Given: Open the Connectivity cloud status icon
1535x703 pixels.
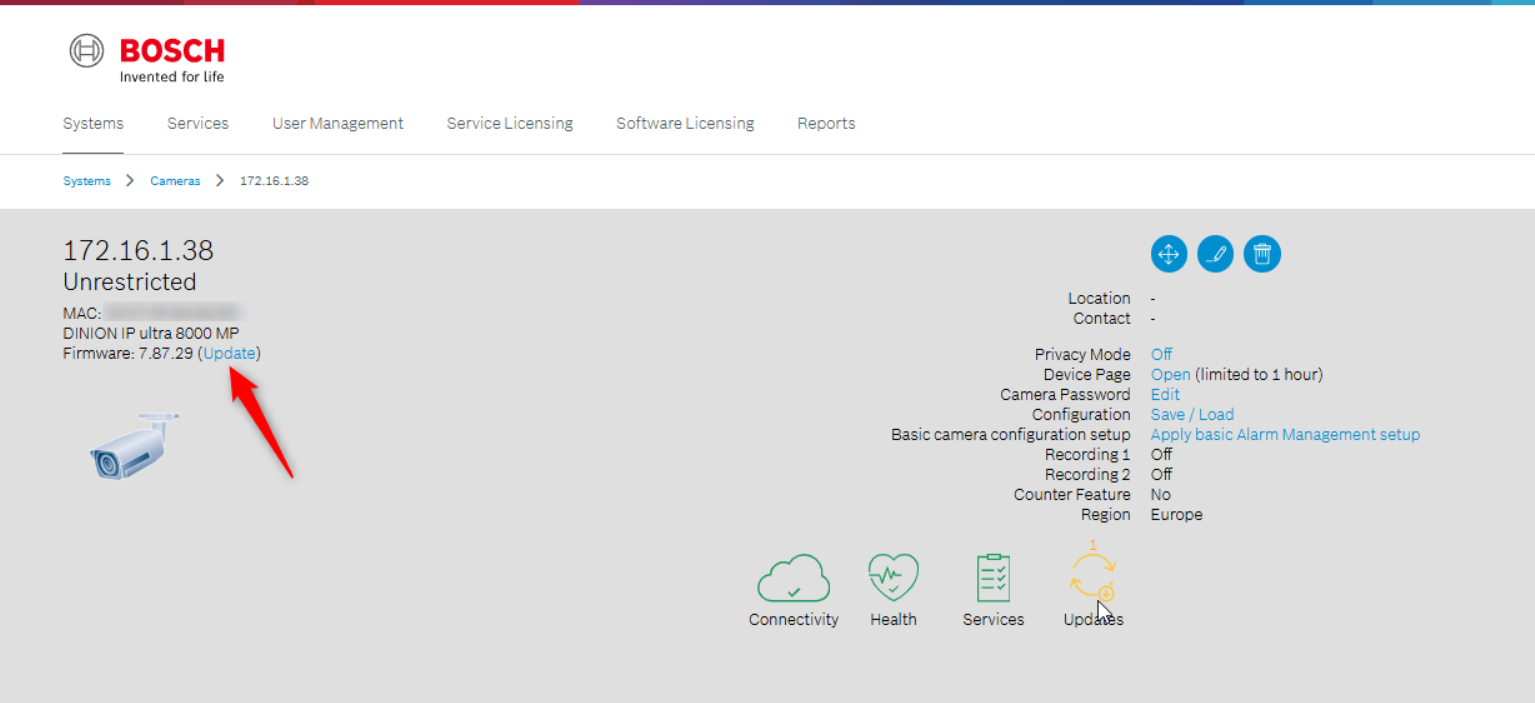Looking at the screenshot, I should 793,579.
